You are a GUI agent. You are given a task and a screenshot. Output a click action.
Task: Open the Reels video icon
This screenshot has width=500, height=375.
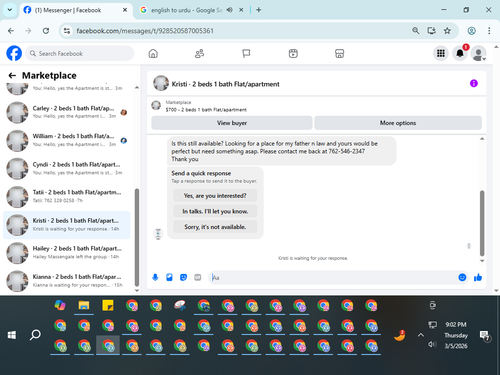click(293, 53)
